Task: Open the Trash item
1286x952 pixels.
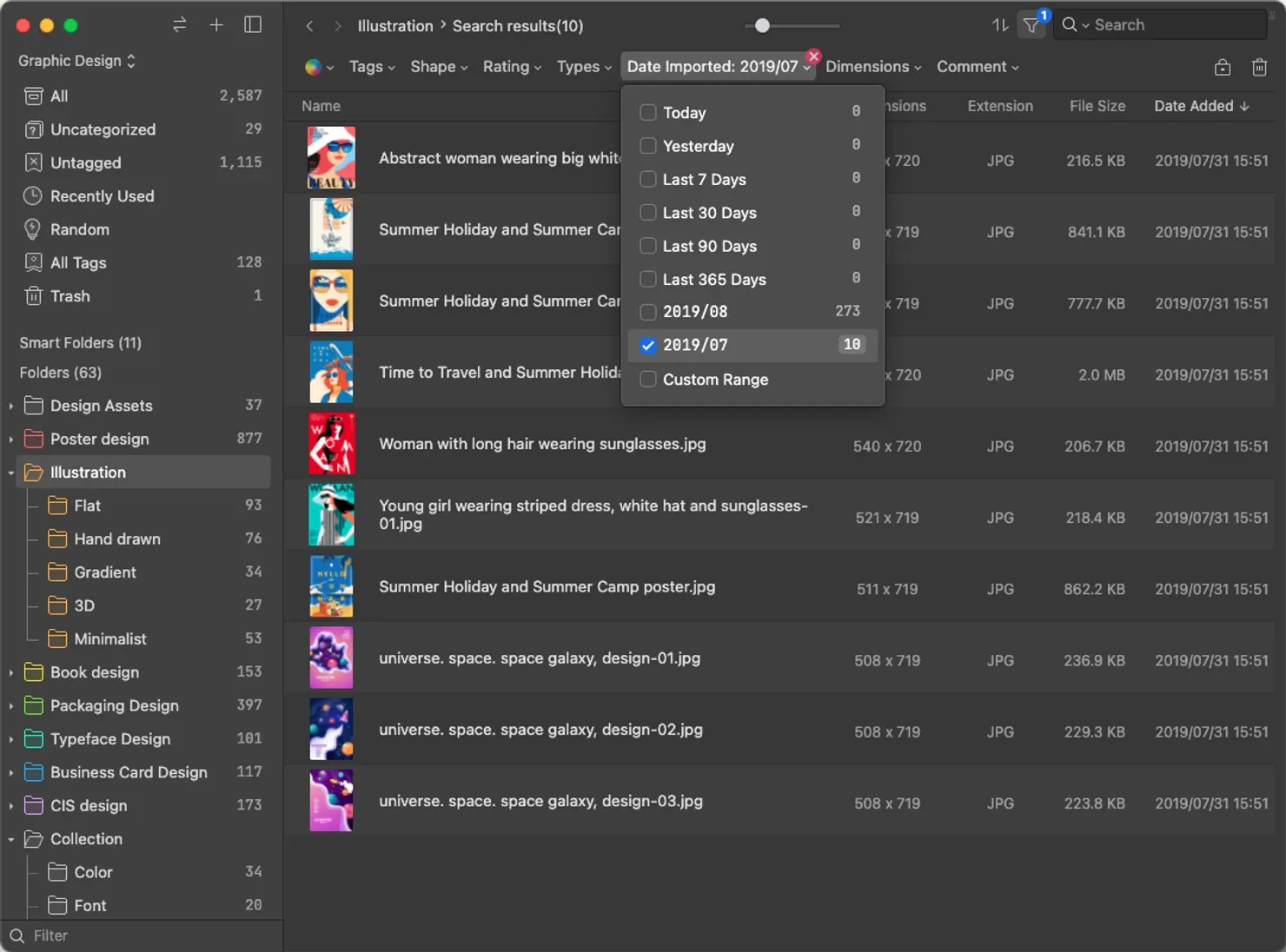Action: pyautogui.click(x=143, y=296)
